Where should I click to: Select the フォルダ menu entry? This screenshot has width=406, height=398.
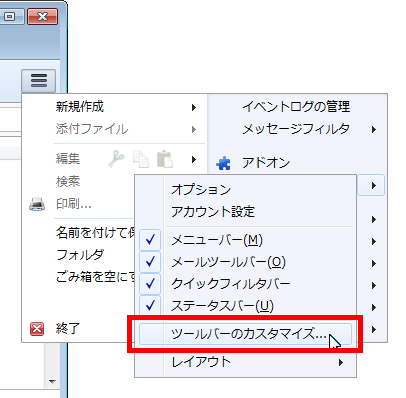tap(80, 255)
